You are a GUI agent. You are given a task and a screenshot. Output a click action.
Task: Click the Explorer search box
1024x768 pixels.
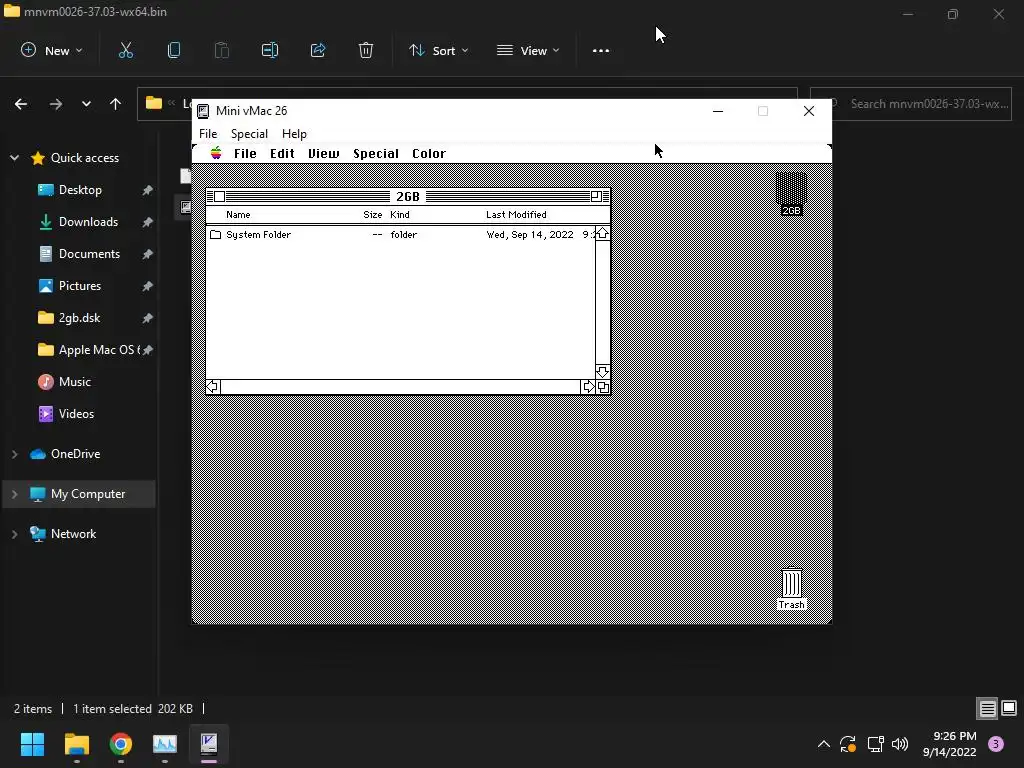pyautogui.click(x=910, y=104)
